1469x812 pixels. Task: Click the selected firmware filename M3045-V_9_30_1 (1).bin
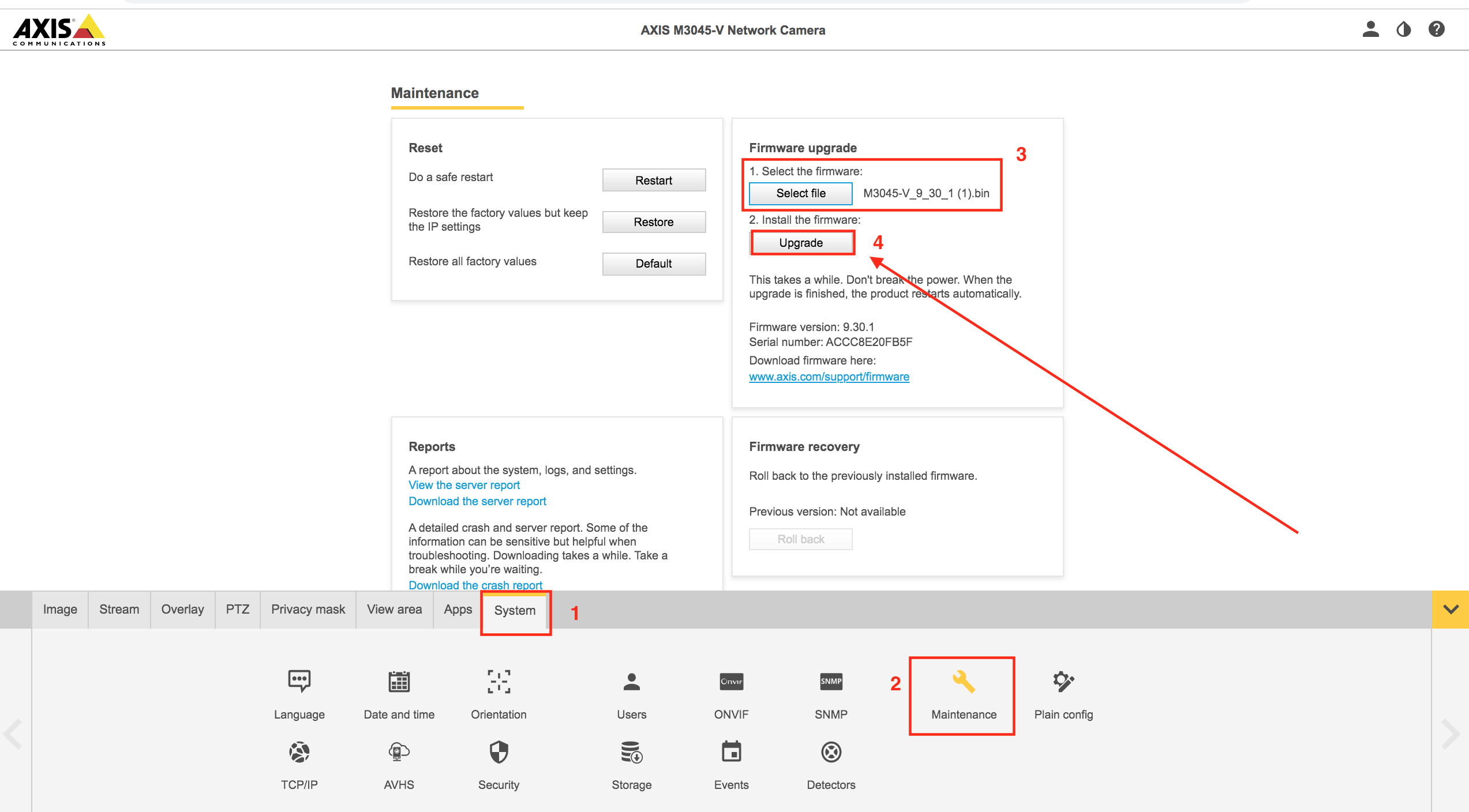coord(926,193)
